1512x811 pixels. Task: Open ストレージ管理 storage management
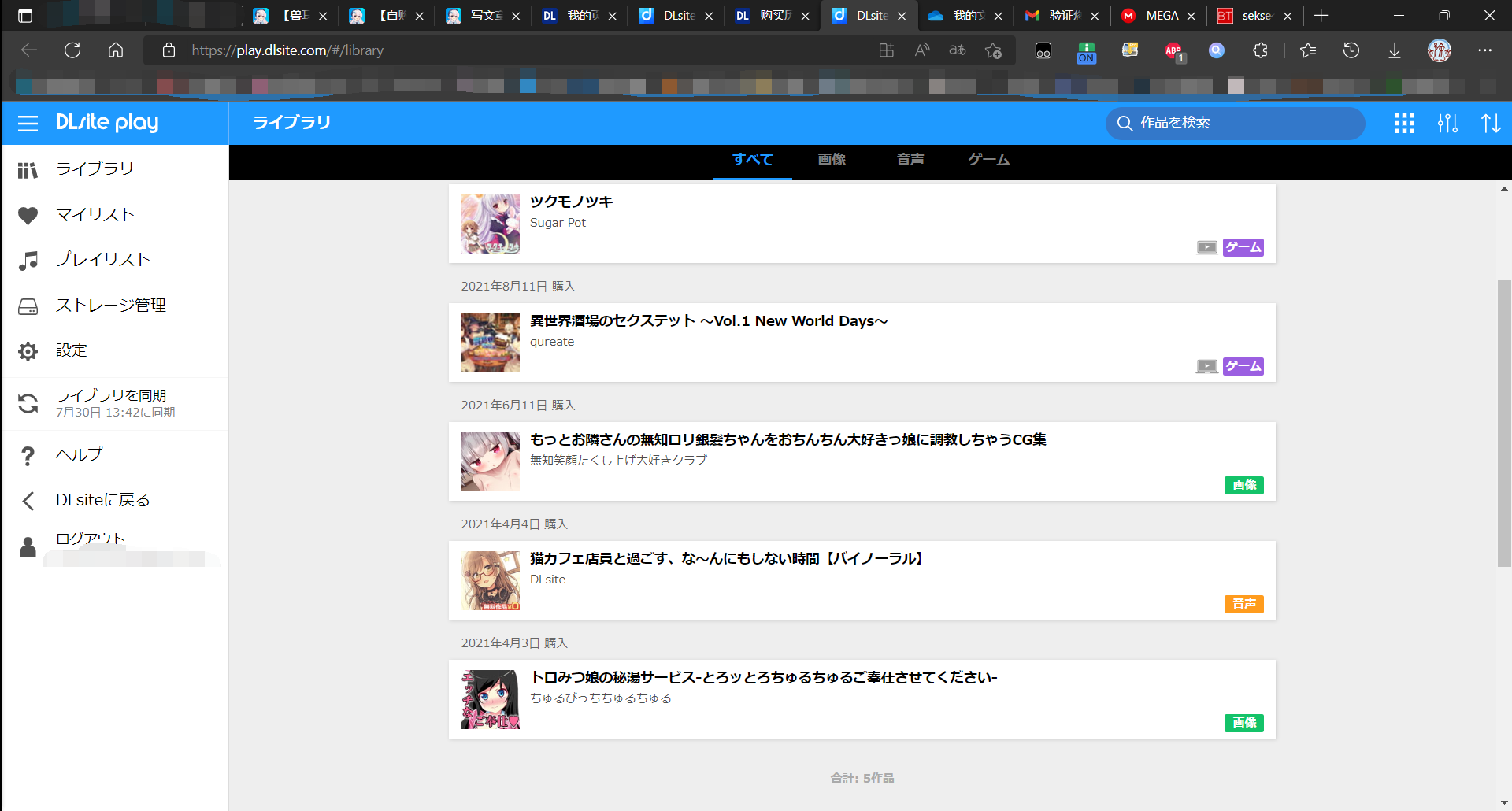point(110,306)
